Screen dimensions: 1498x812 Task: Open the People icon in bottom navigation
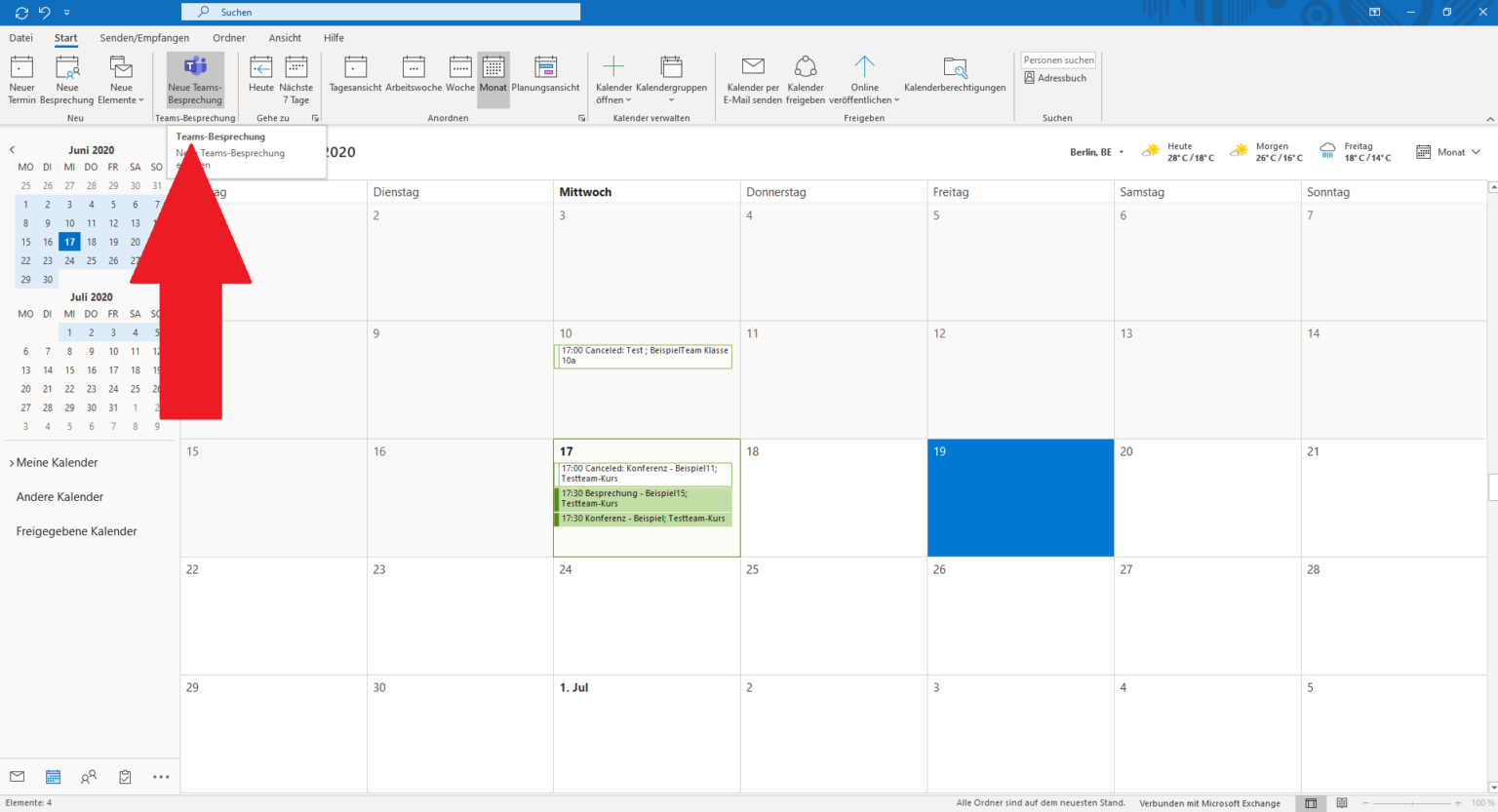click(89, 777)
